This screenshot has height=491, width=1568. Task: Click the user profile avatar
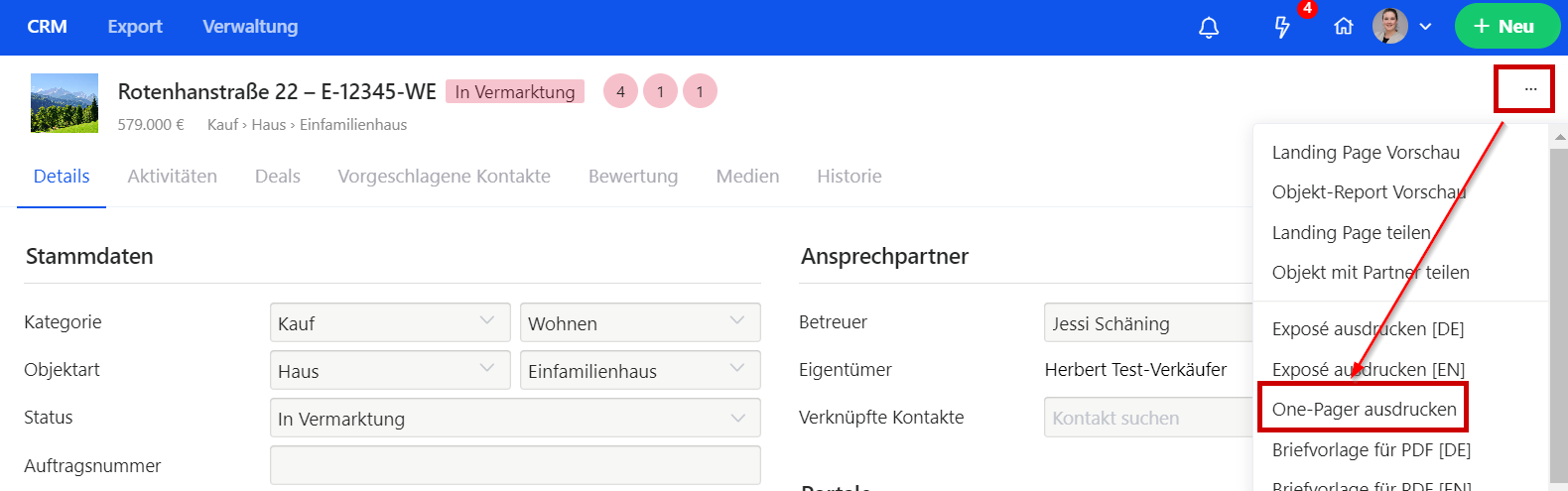[1389, 27]
